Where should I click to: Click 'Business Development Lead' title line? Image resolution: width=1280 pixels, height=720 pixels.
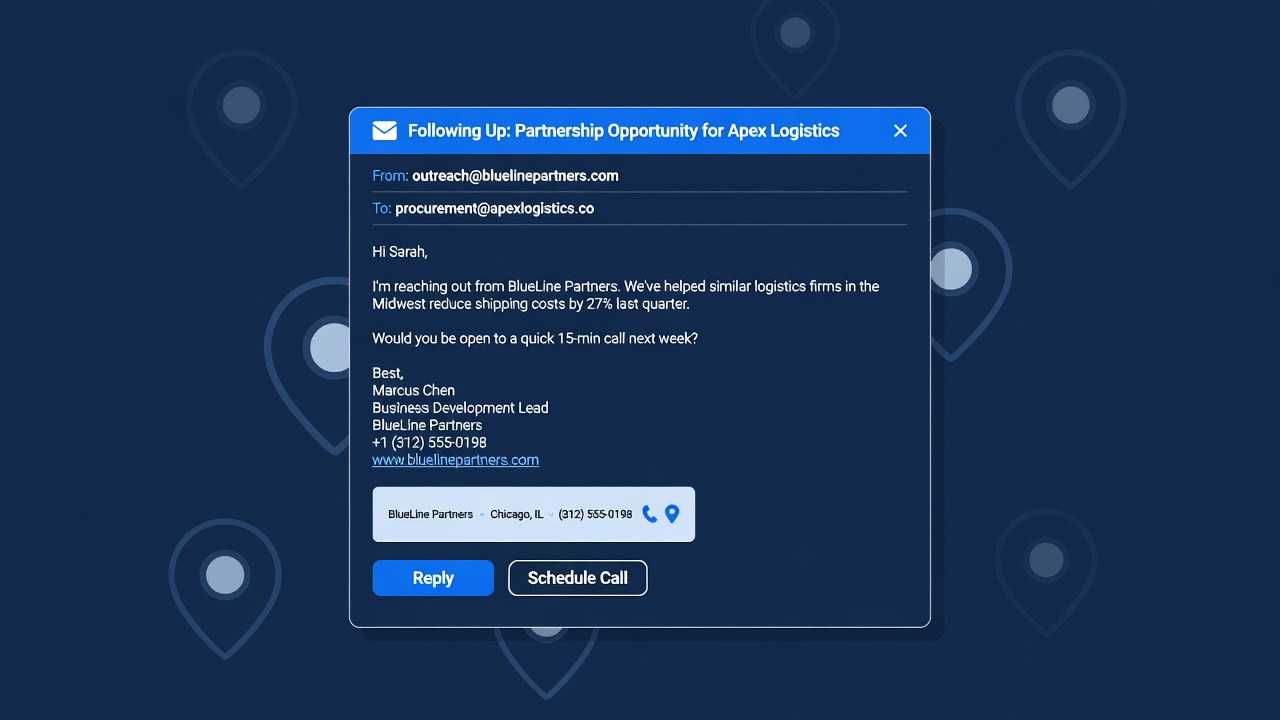(460, 408)
